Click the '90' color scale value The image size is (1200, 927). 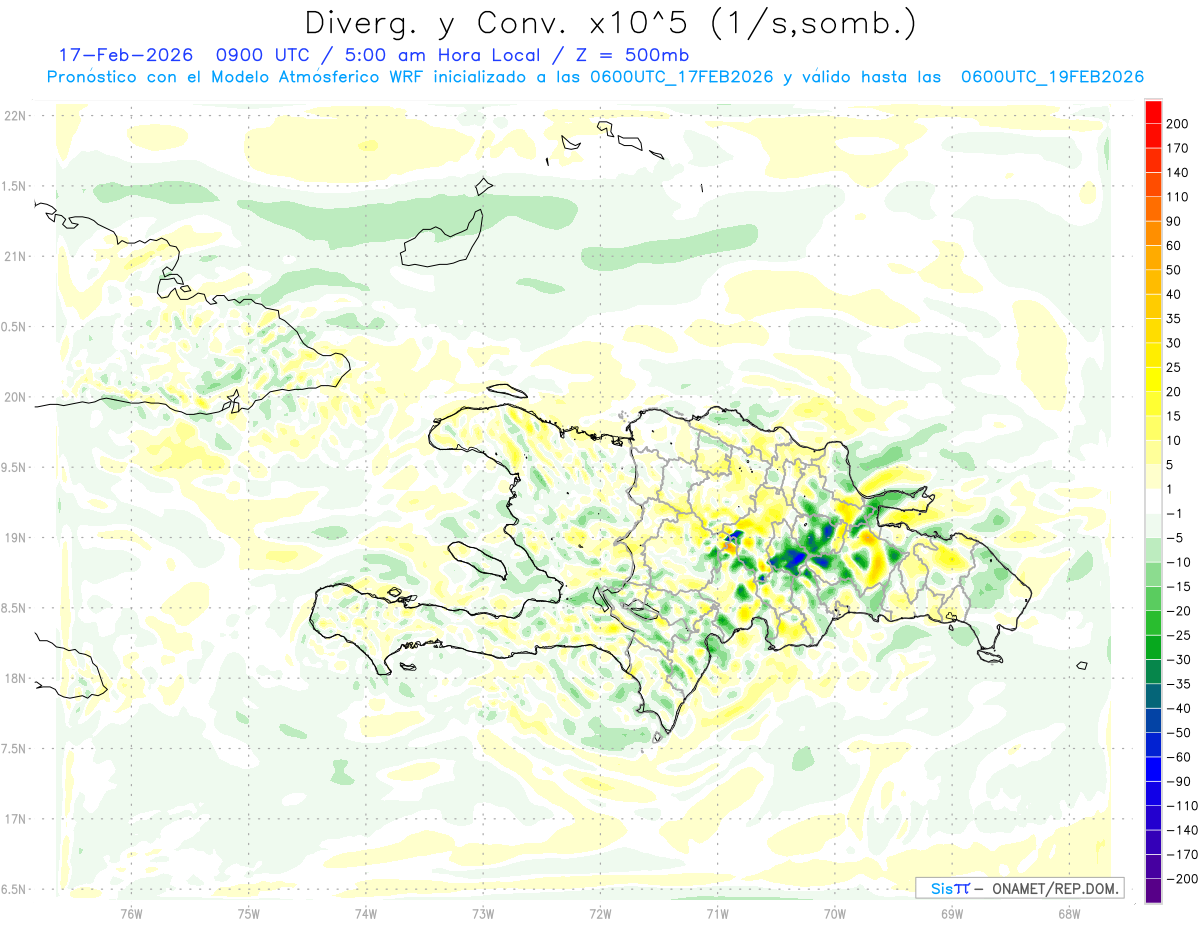(x=1175, y=221)
